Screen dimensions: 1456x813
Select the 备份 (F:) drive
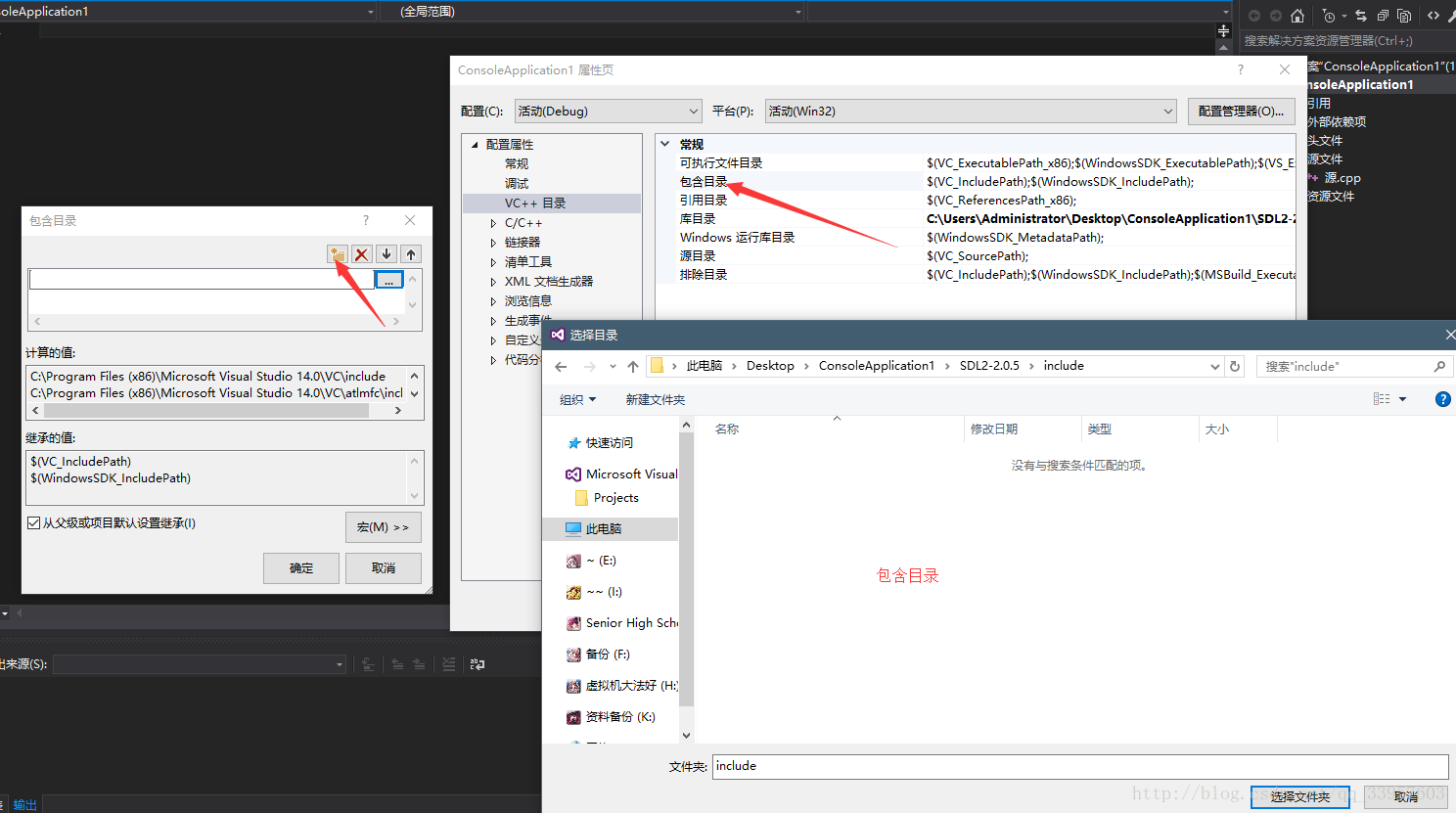click(x=598, y=655)
